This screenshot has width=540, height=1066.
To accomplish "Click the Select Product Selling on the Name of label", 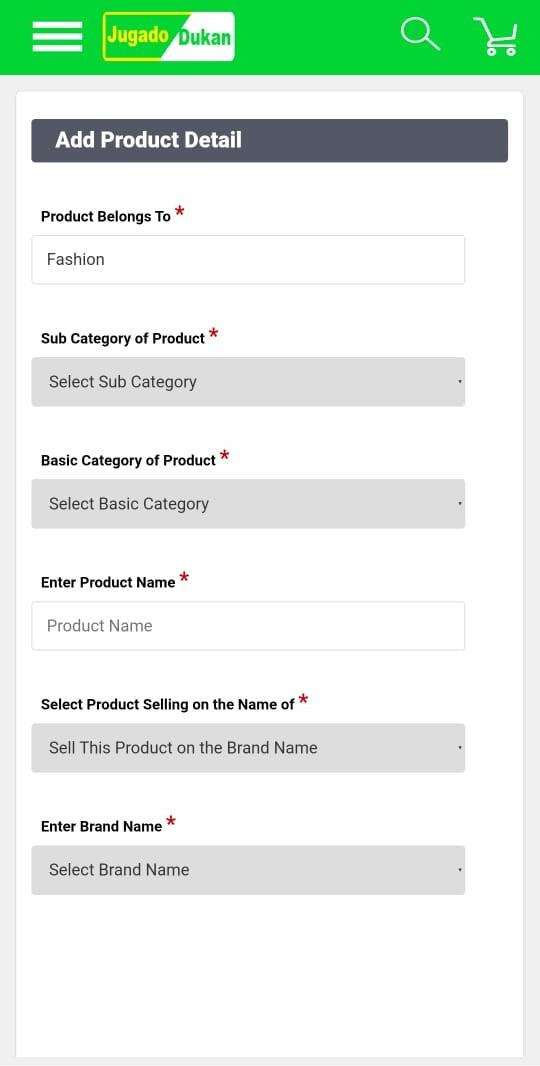I will point(167,704).
